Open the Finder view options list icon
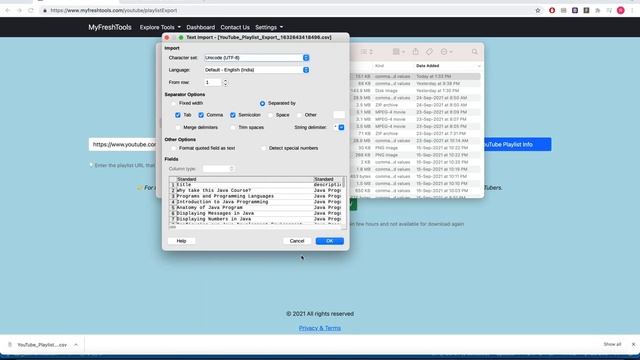The width and height of the screenshot is (640, 360). (367, 51)
